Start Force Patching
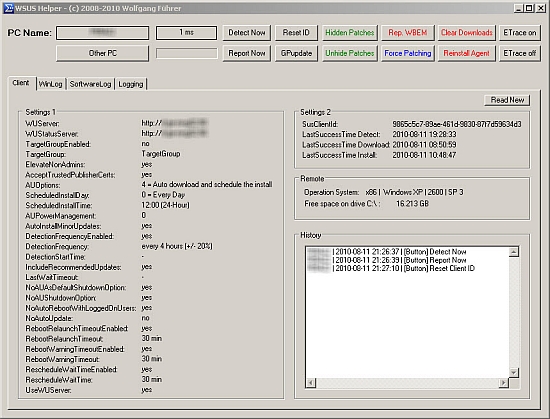Screen dimensions: 550x419 (408, 53)
